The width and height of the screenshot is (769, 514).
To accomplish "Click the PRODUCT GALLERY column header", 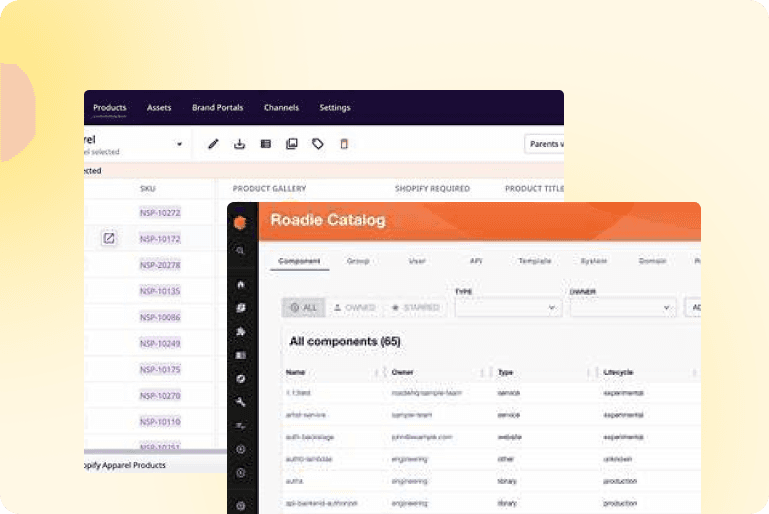I will click(x=269, y=188).
